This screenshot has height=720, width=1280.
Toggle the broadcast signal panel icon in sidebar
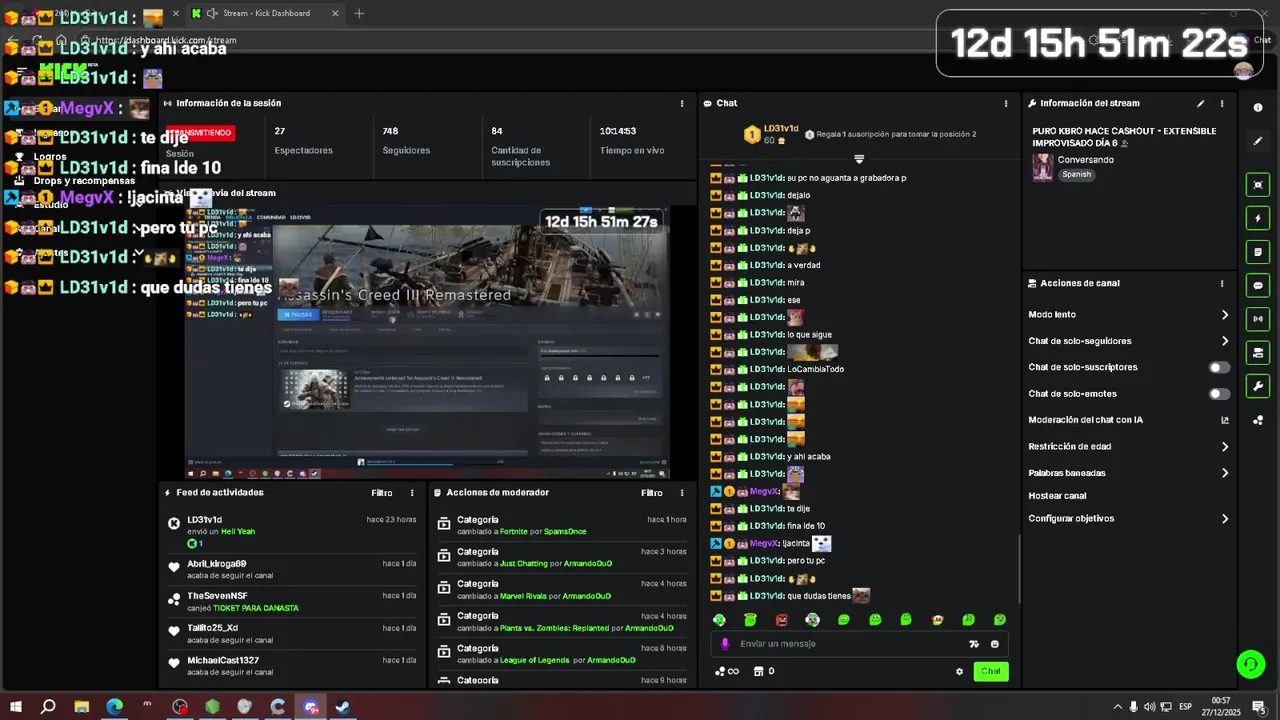pyautogui.click(x=1258, y=319)
